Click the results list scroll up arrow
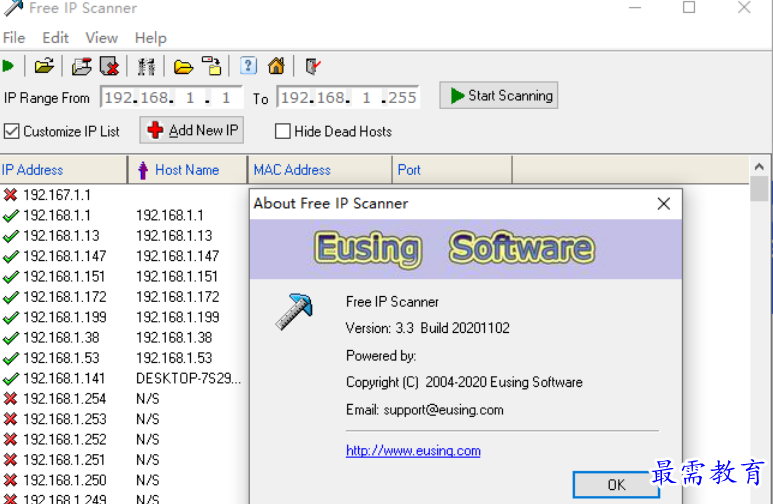The image size is (773, 504). click(759, 167)
